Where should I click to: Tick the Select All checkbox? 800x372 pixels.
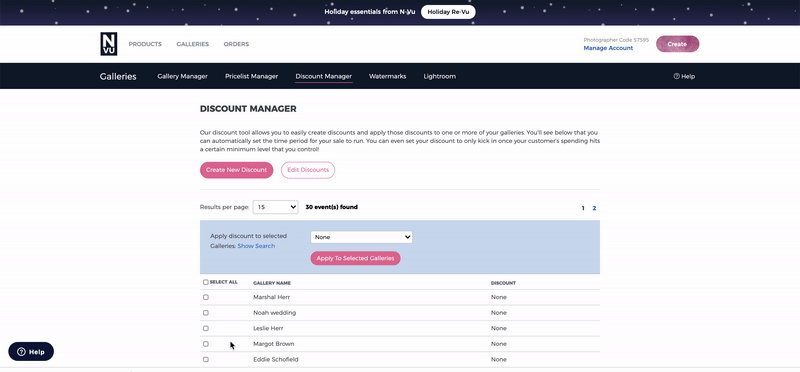click(x=206, y=282)
